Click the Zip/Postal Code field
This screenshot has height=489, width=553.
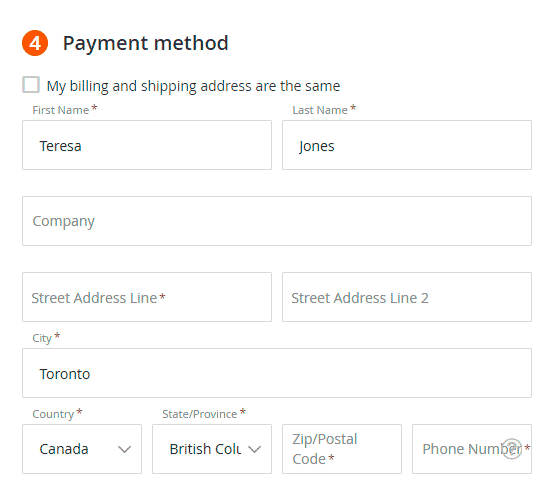342,449
